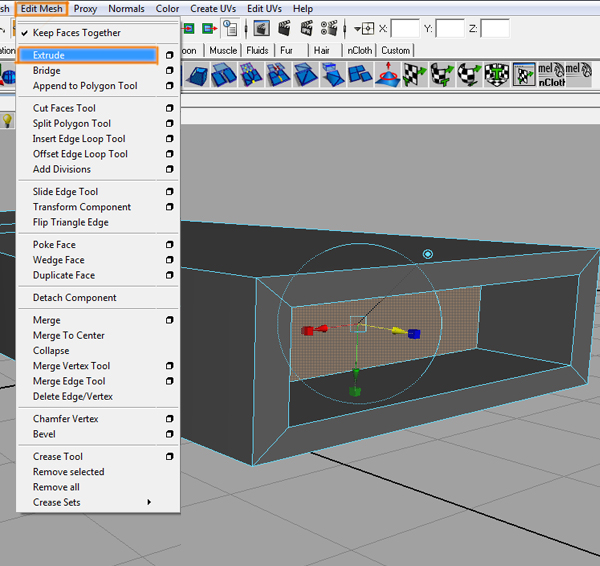Switch to the nCloth shelf tab
Screen dimensions: 600x566
coord(359,51)
